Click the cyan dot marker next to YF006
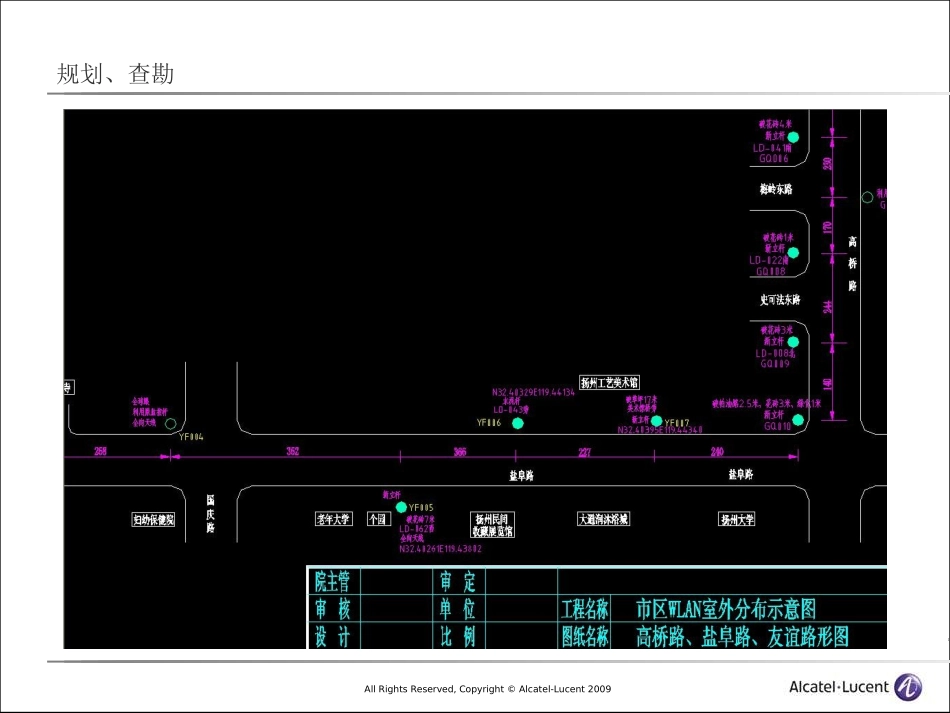This screenshot has width=950, height=713. 518,424
